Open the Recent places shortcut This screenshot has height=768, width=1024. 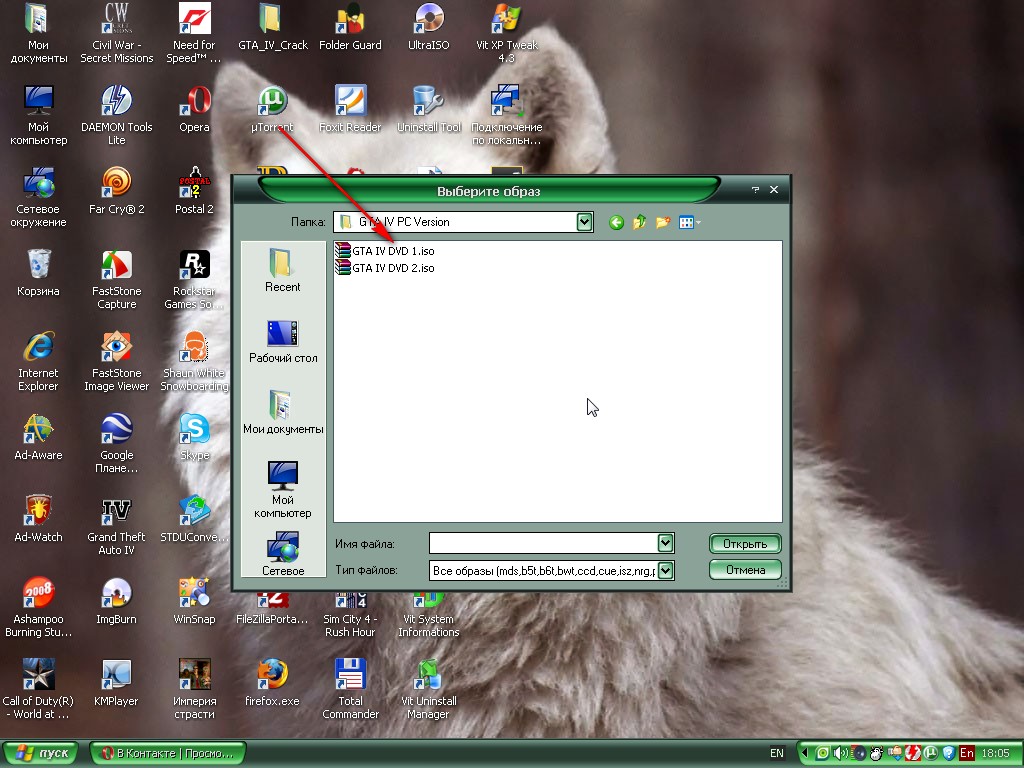coord(282,270)
